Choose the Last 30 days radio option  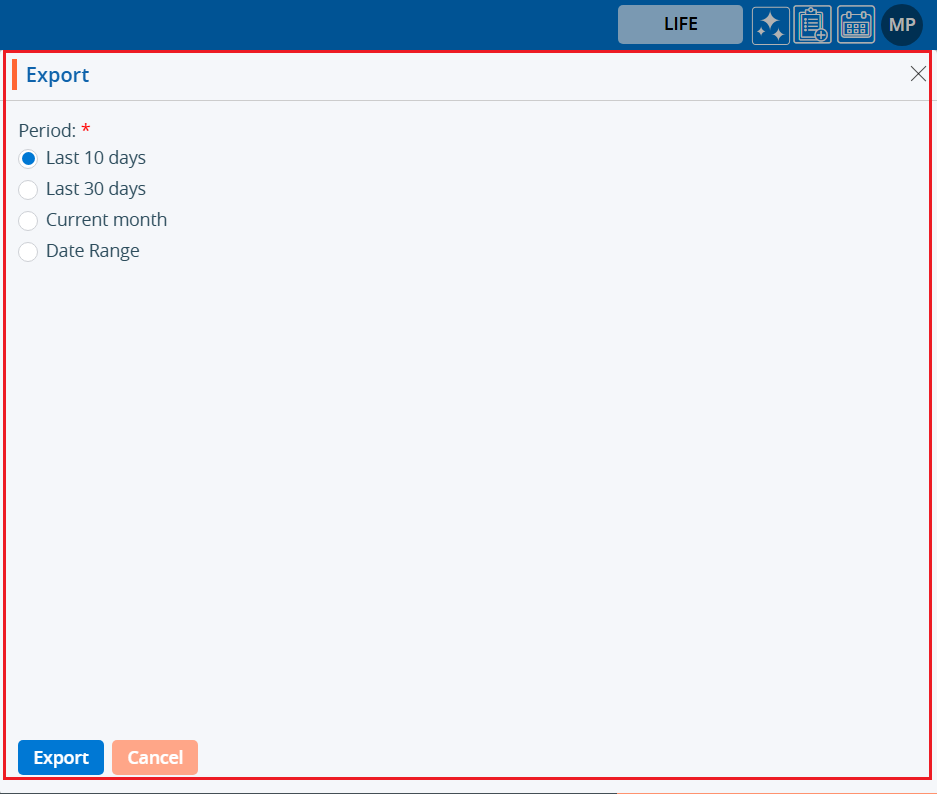[x=28, y=189]
